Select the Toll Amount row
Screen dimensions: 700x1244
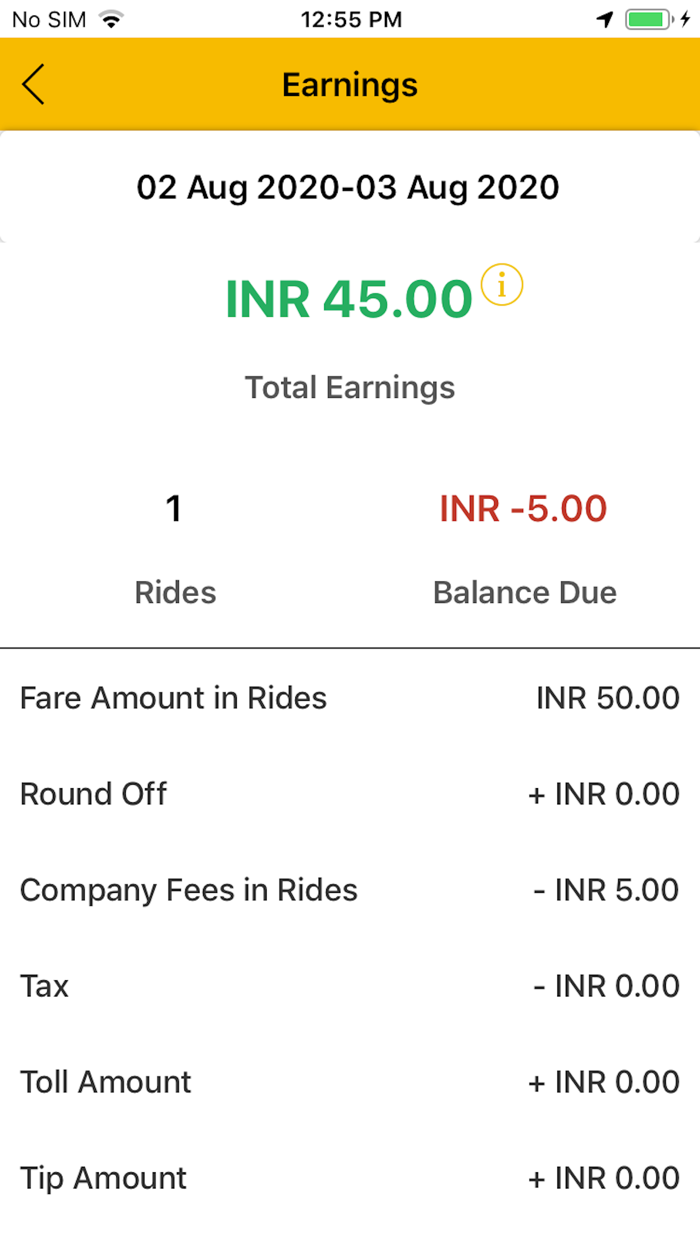[x=349, y=1081]
